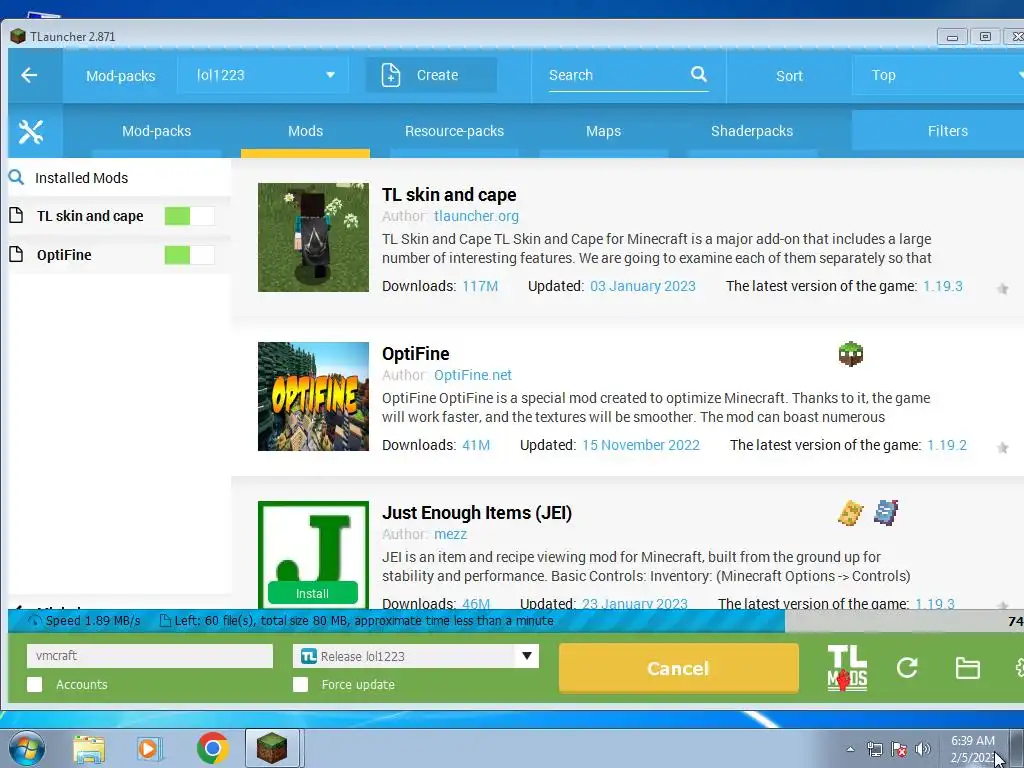
Task: Click the magnifier icon in Search field
Action: point(699,74)
